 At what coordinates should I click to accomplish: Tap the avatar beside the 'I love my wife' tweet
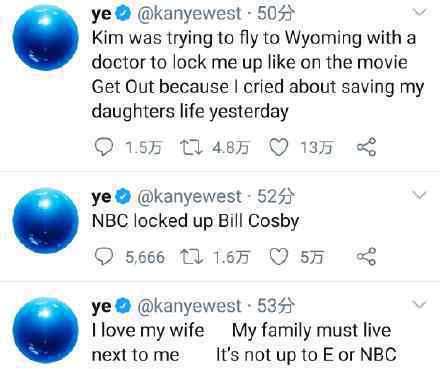[45, 330]
